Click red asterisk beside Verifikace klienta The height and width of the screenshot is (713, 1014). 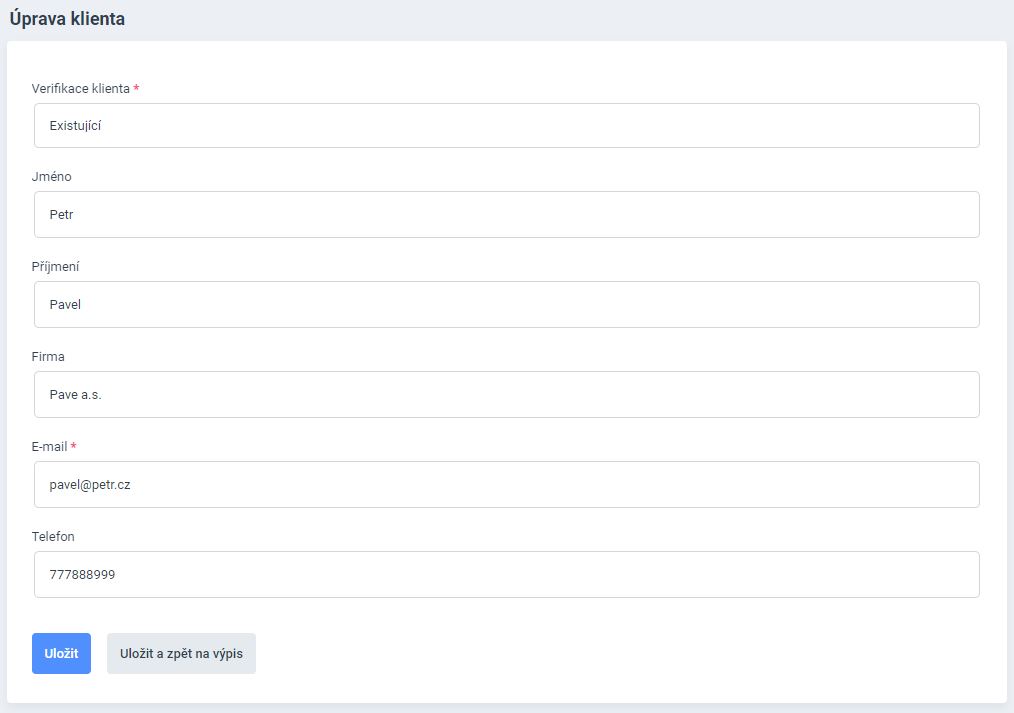[136, 88]
